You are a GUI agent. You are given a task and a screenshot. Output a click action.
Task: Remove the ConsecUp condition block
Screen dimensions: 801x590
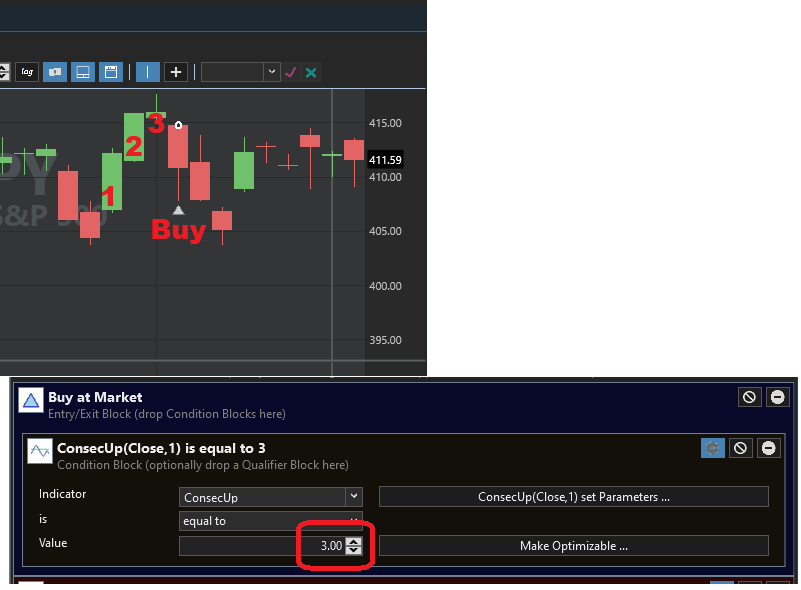(x=768, y=448)
